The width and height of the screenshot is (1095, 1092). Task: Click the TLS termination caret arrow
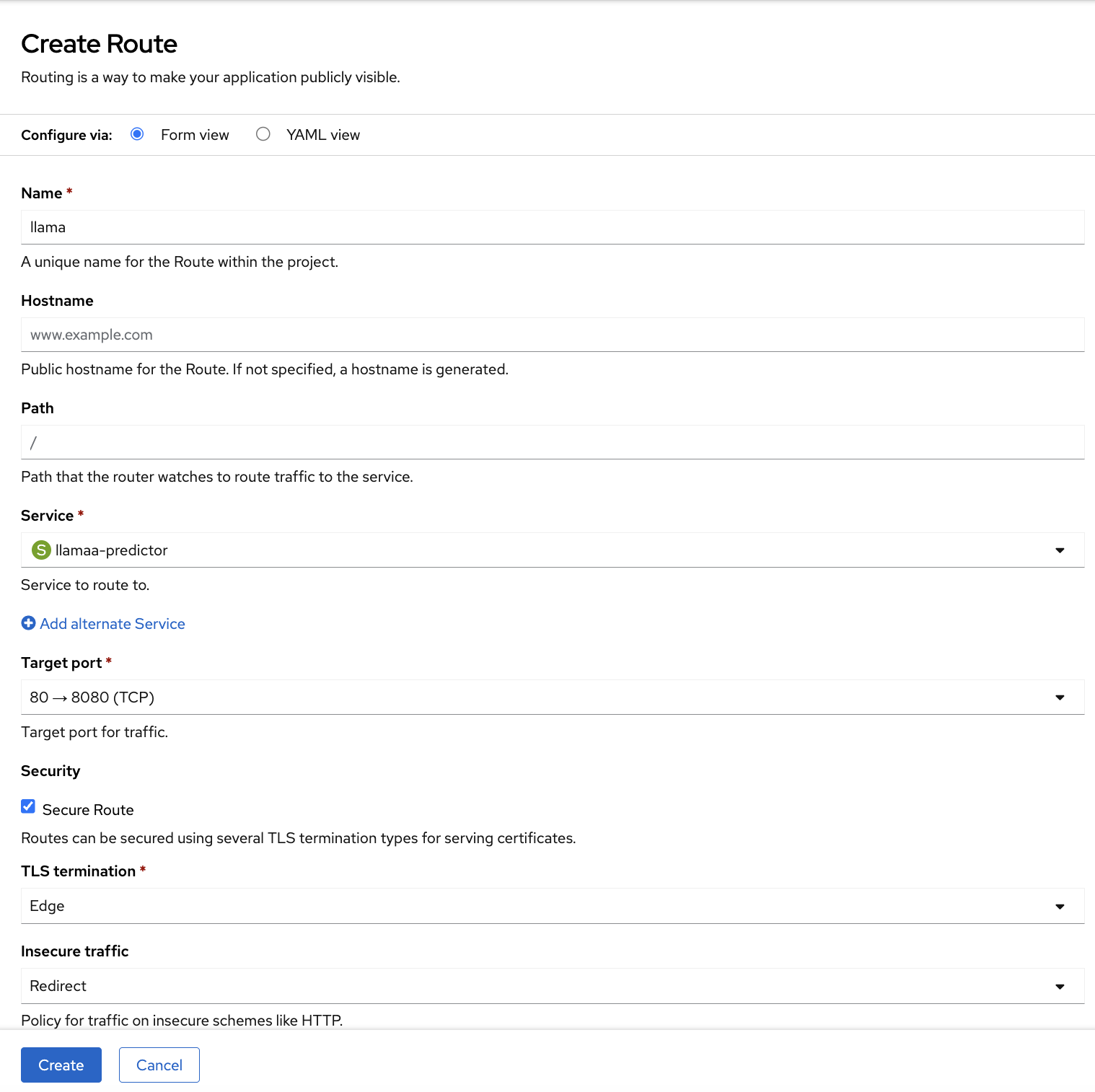click(1060, 907)
